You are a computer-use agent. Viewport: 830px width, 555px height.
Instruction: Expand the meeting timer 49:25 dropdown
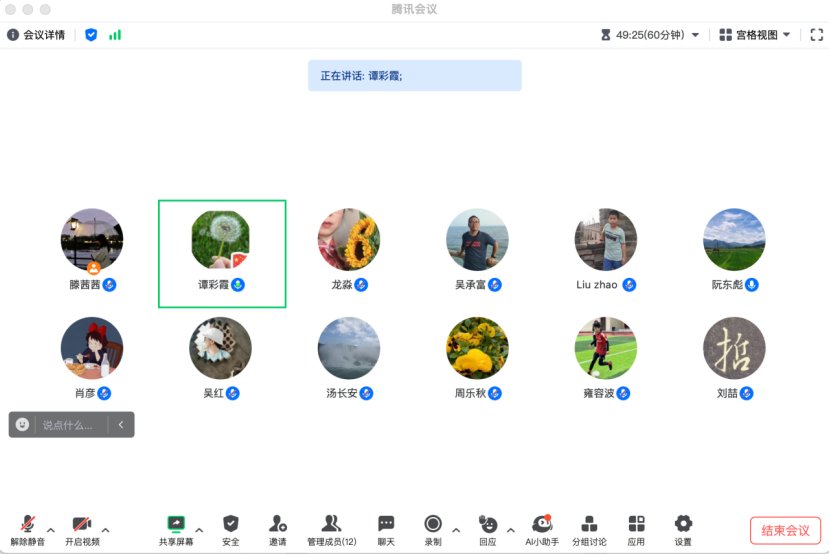click(695, 35)
